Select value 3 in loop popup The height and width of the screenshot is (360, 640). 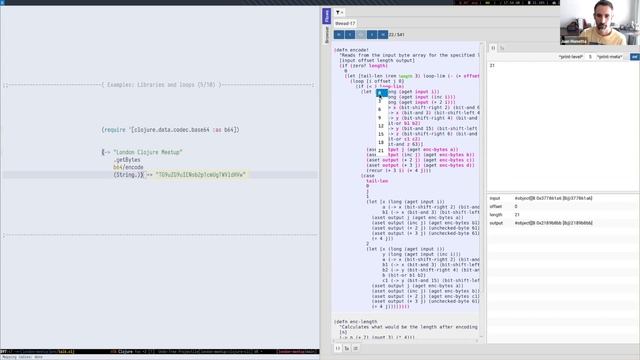click(x=382, y=101)
